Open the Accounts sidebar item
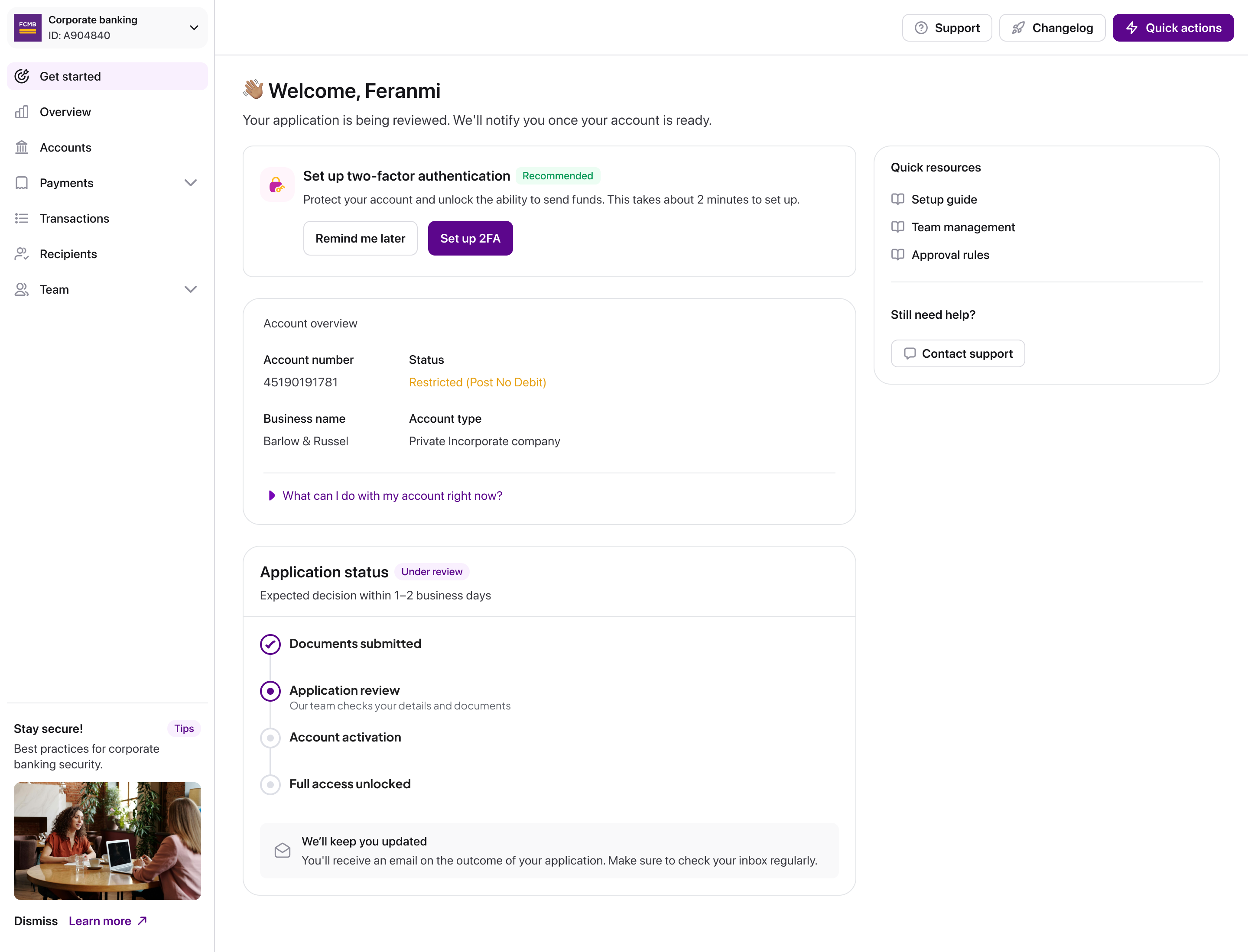The height and width of the screenshot is (952, 1248). 107,147
